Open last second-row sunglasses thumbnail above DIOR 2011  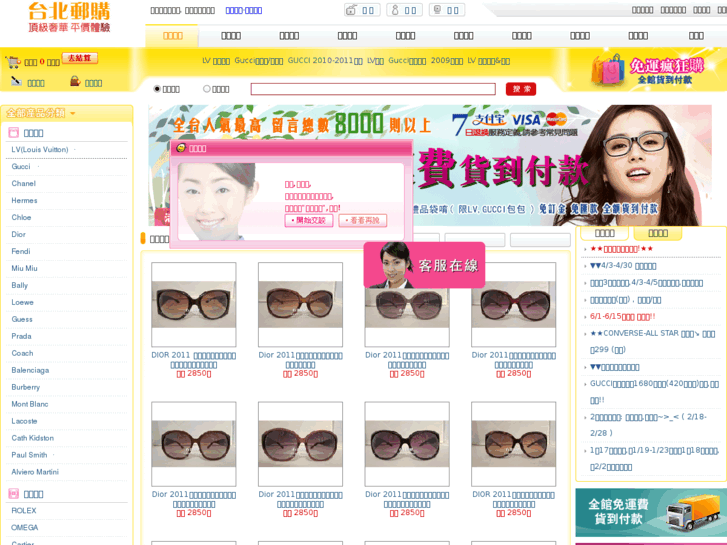click(513, 444)
